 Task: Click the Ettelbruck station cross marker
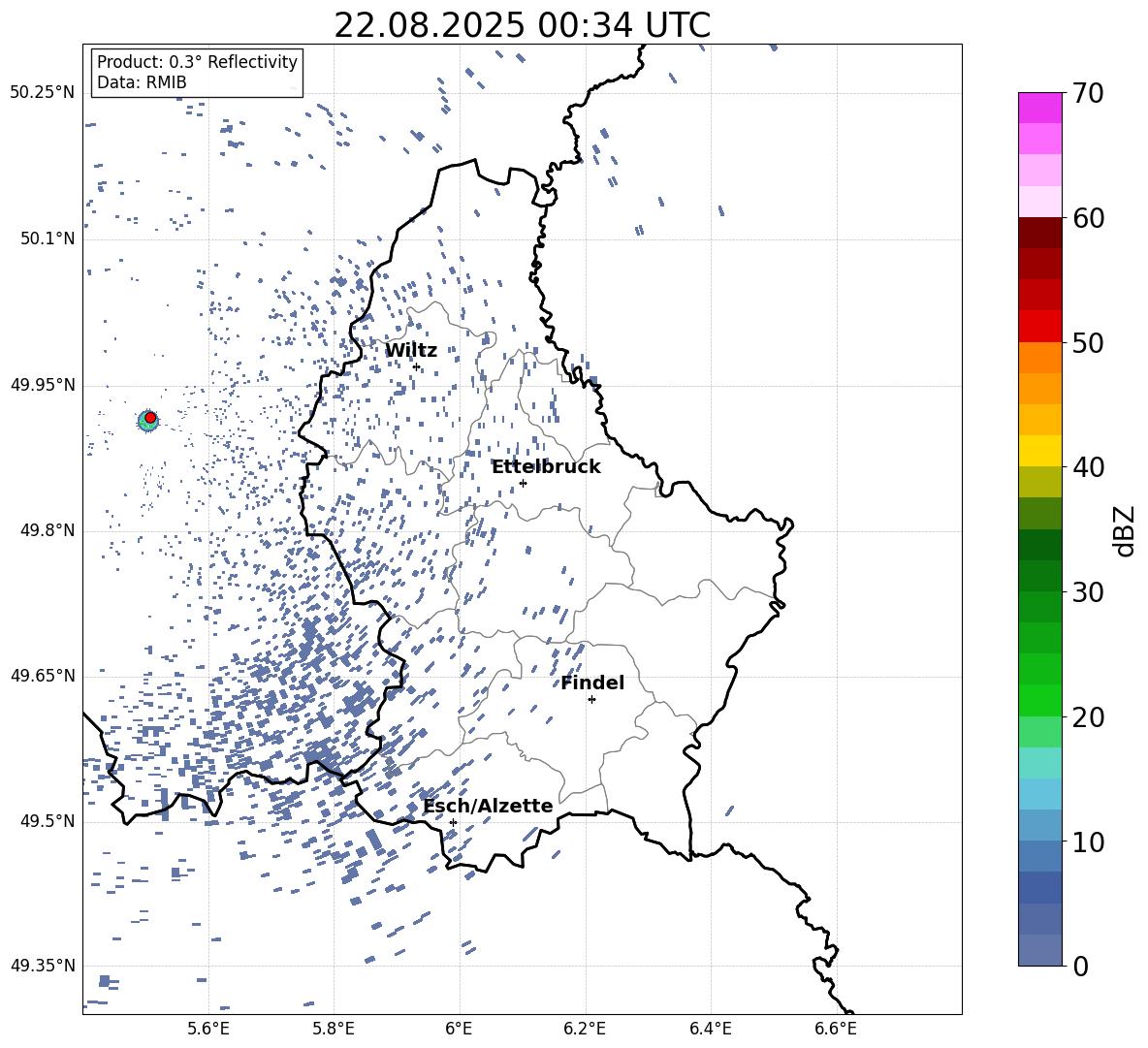point(523,483)
